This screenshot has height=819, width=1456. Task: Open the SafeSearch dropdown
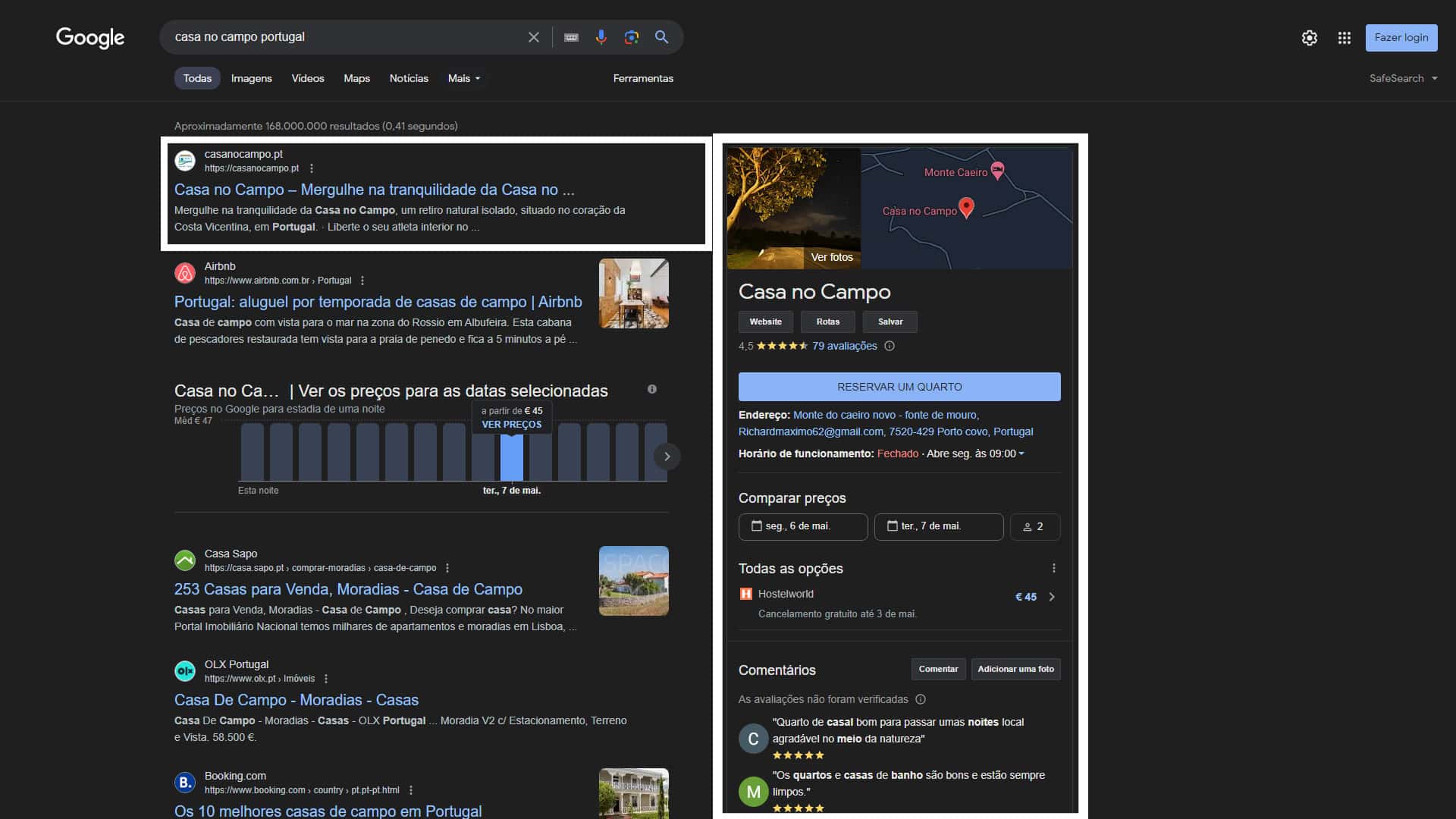coord(1403,78)
